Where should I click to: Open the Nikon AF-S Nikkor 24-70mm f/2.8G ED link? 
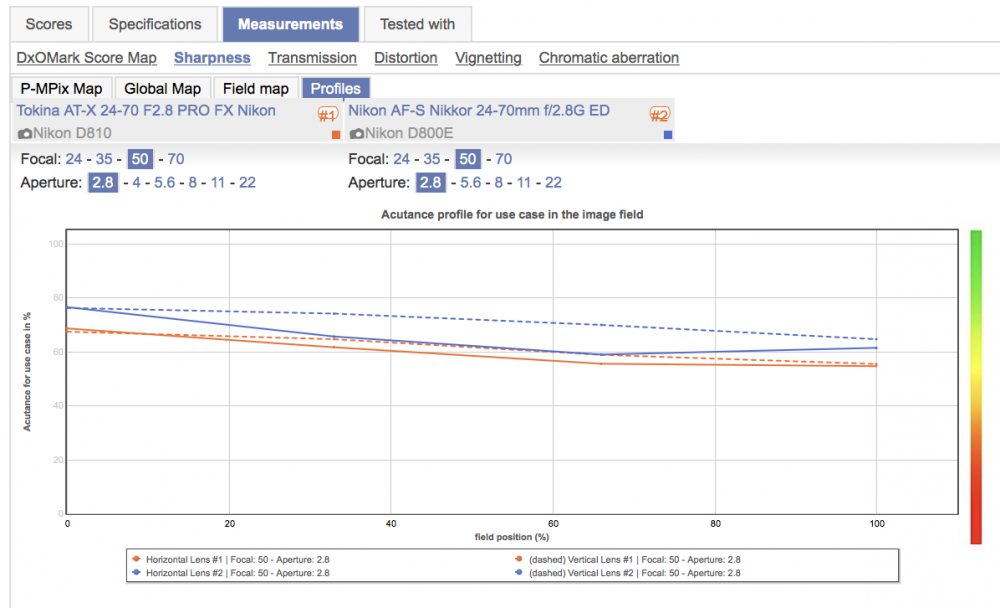tap(479, 110)
